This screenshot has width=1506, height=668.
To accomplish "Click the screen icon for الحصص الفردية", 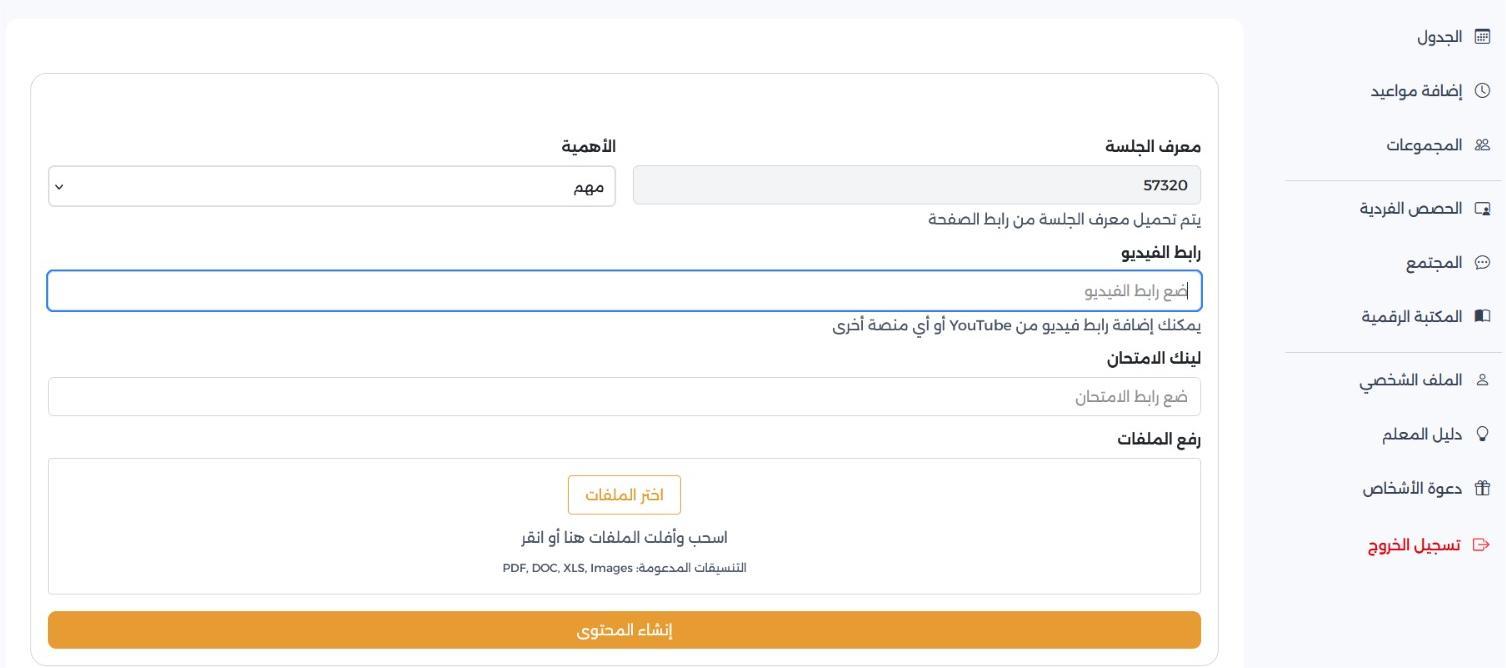I will (1482, 209).
